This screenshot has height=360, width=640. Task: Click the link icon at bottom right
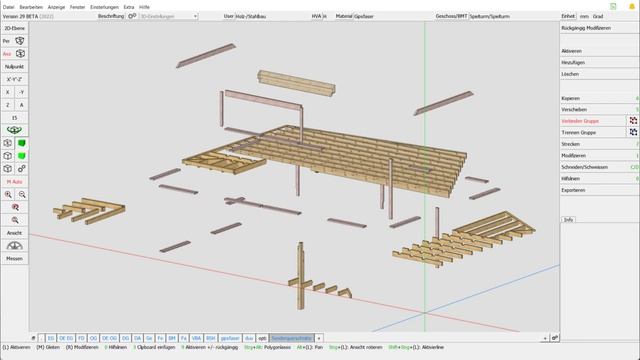point(555,338)
